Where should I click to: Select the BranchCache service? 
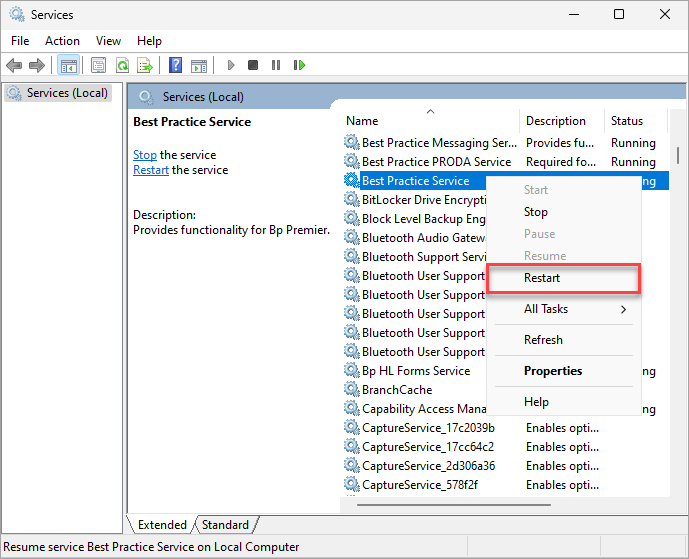(397, 389)
